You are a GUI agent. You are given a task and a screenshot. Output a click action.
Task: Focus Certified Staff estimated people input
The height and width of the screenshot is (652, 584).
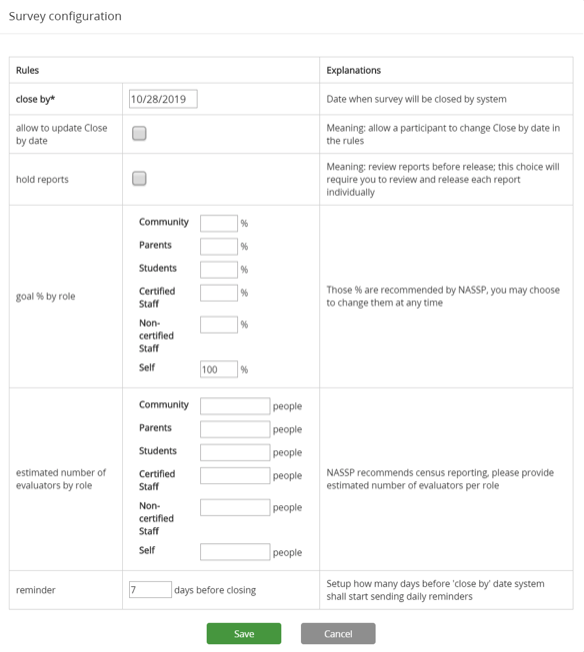click(x=235, y=475)
